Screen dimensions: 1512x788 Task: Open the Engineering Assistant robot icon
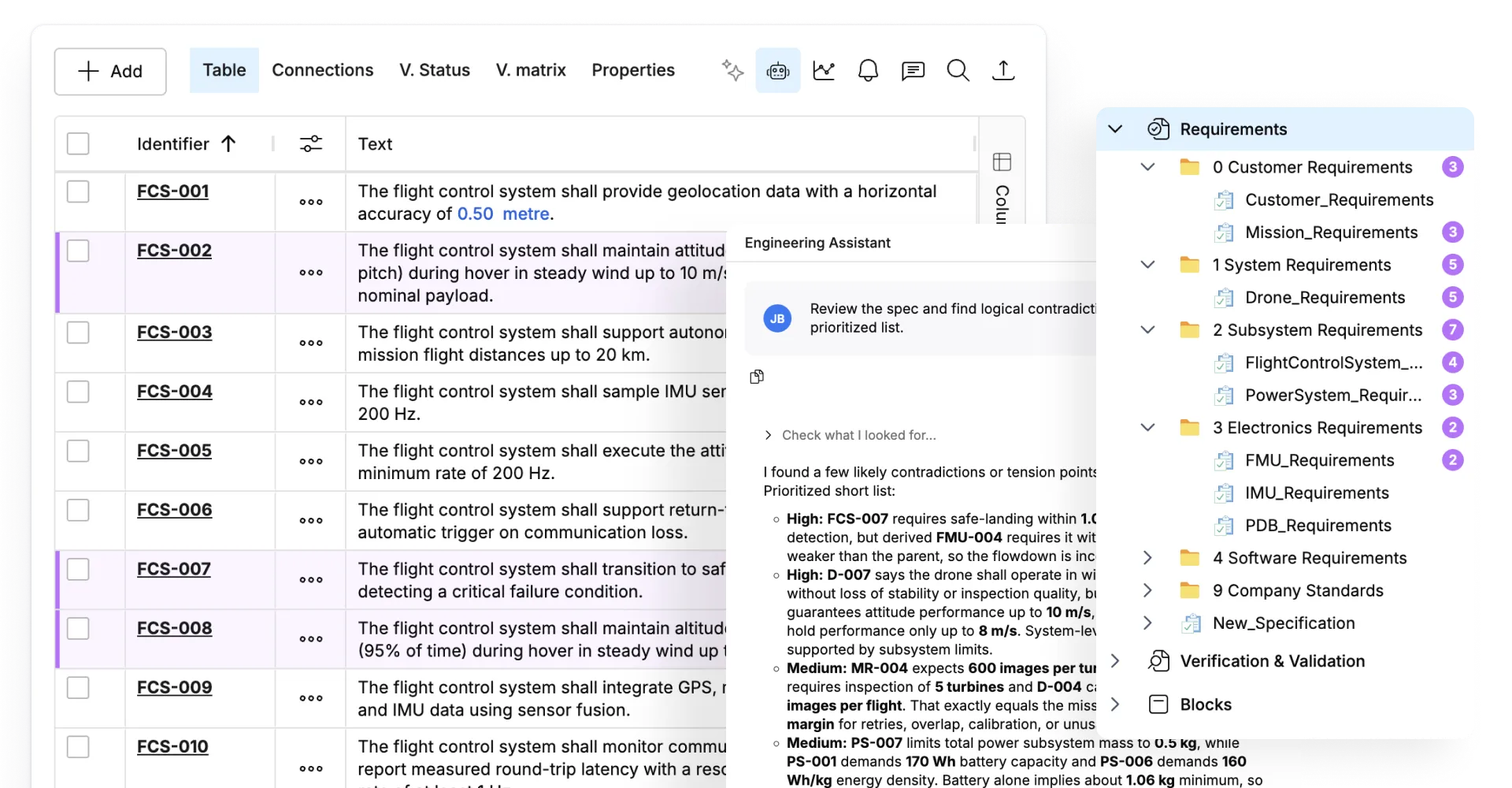click(x=778, y=70)
